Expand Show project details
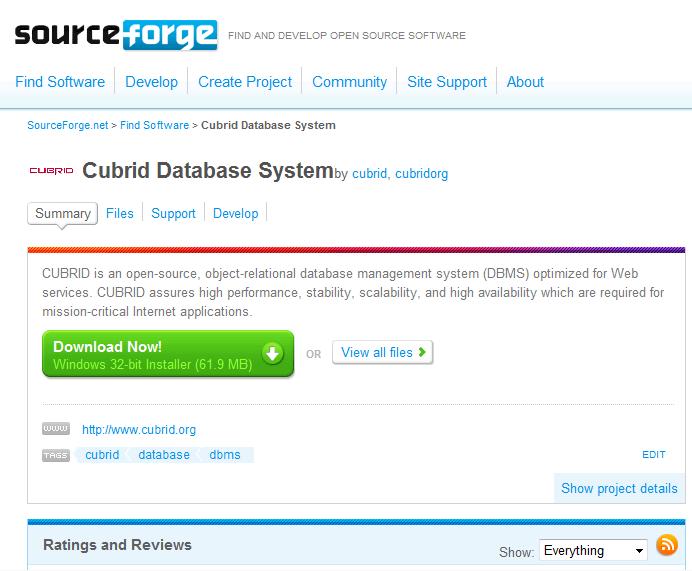The height and width of the screenshot is (571, 692). tap(619, 488)
